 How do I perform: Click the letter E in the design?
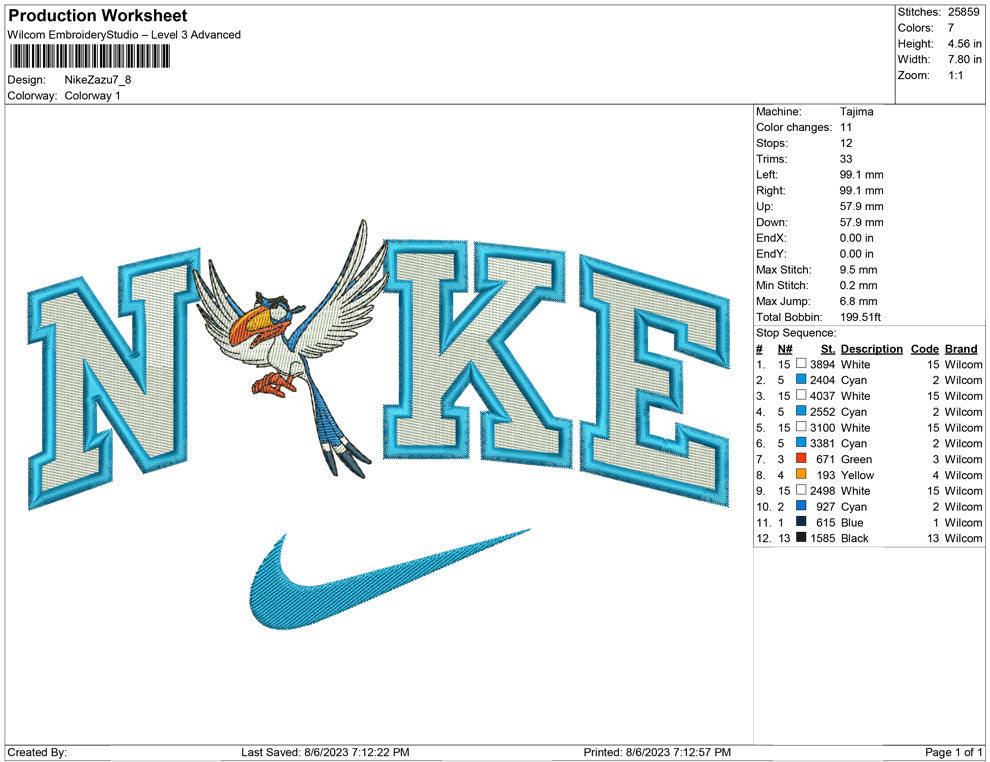(655, 380)
